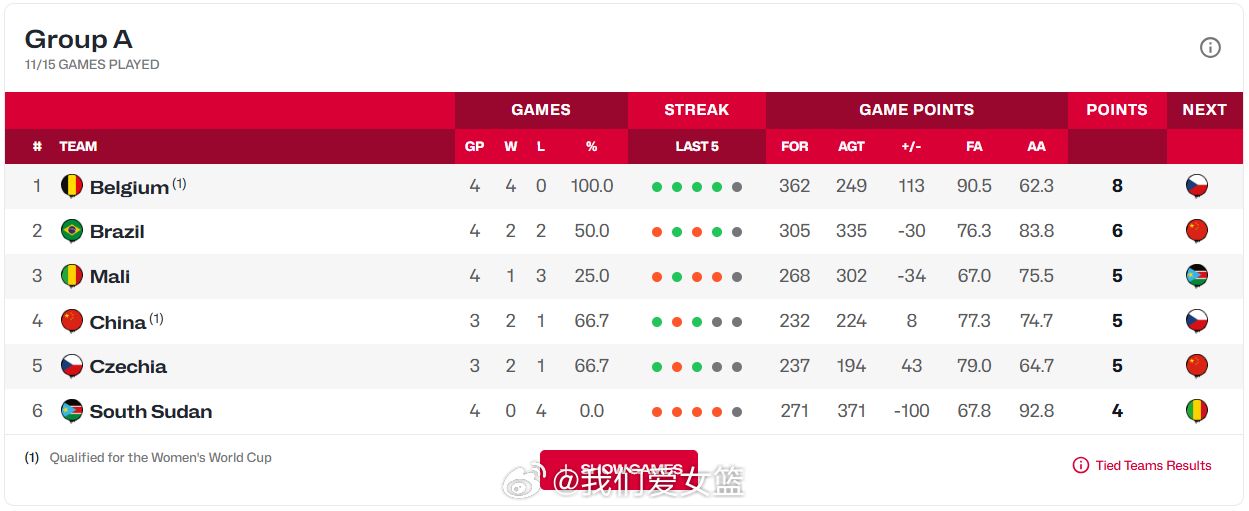Click the GAMES column group header
The height and width of the screenshot is (511, 1249).
541,110
